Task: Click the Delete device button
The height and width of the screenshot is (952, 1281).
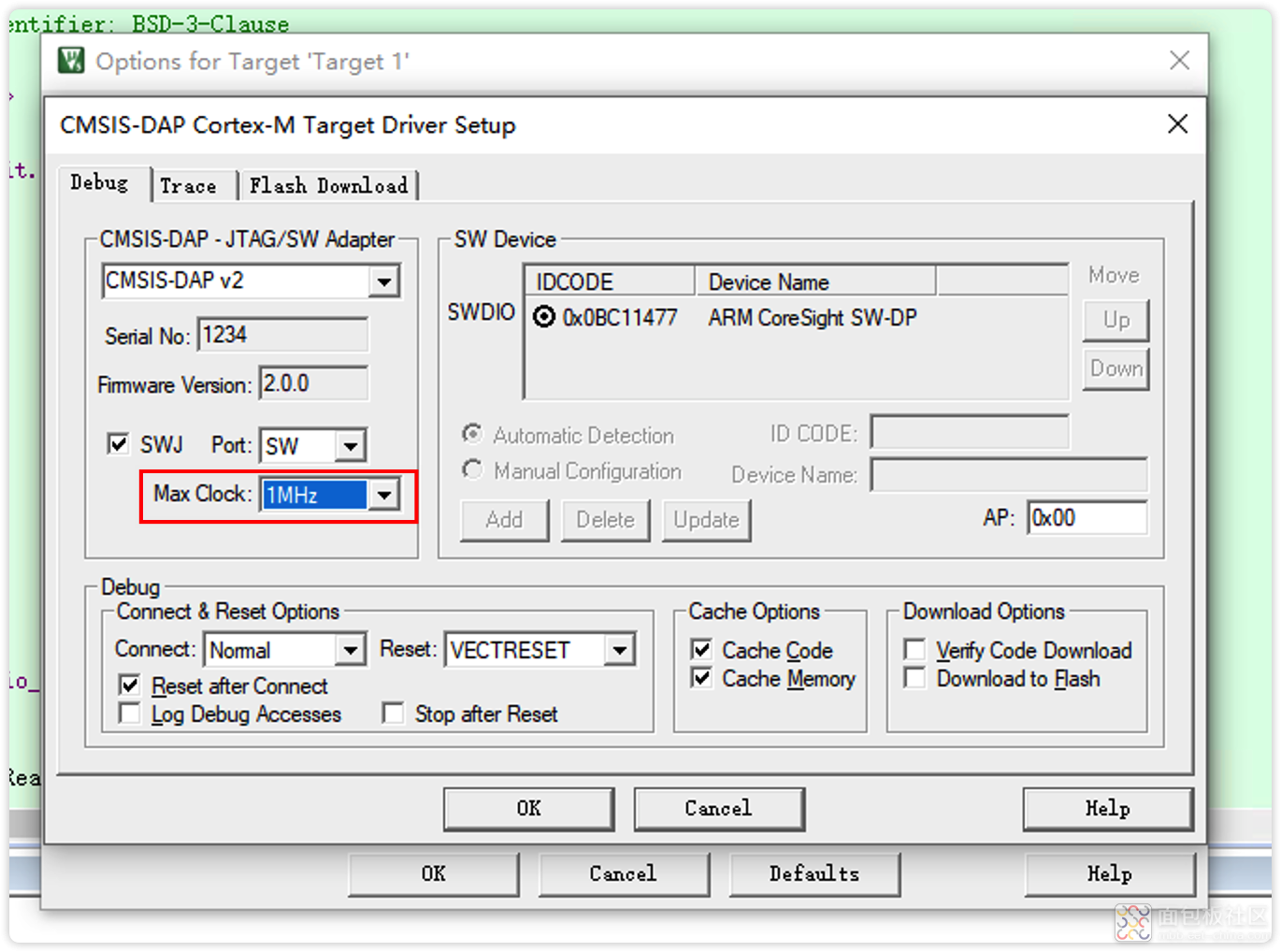Action: (x=605, y=520)
